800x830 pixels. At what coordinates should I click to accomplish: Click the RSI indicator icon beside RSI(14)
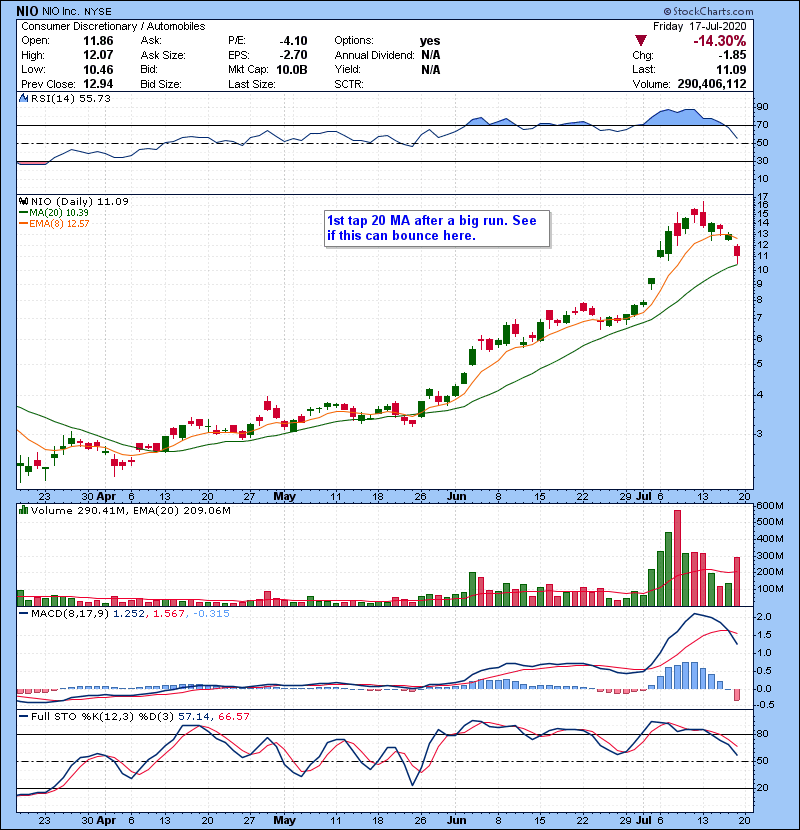coord(23,98)
